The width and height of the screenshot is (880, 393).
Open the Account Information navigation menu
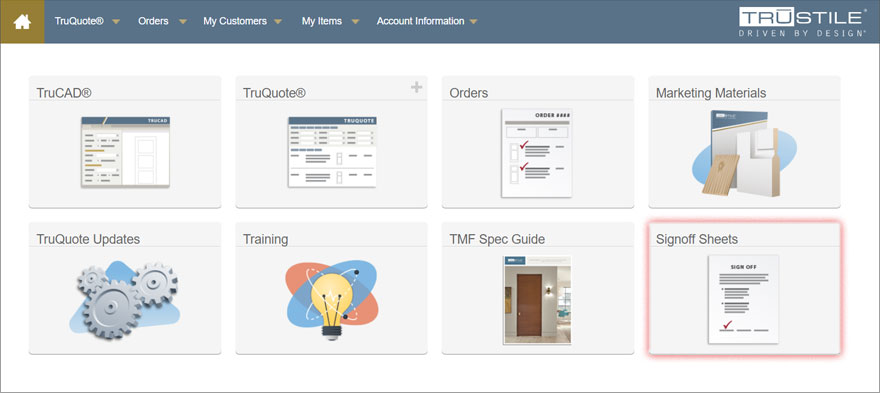(420, 21)
